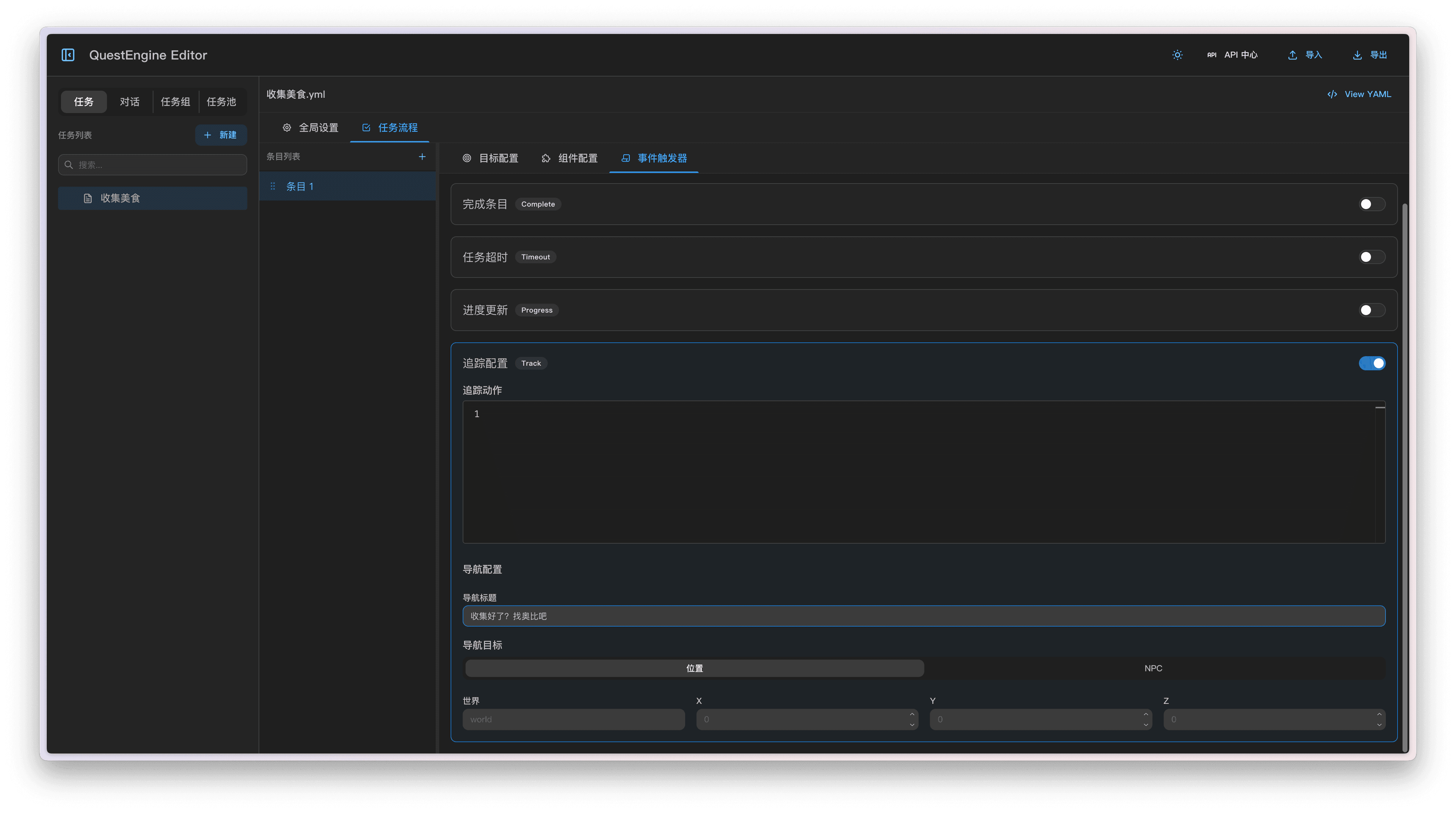Increment the Z coordinate stepper

(1379, 714)
